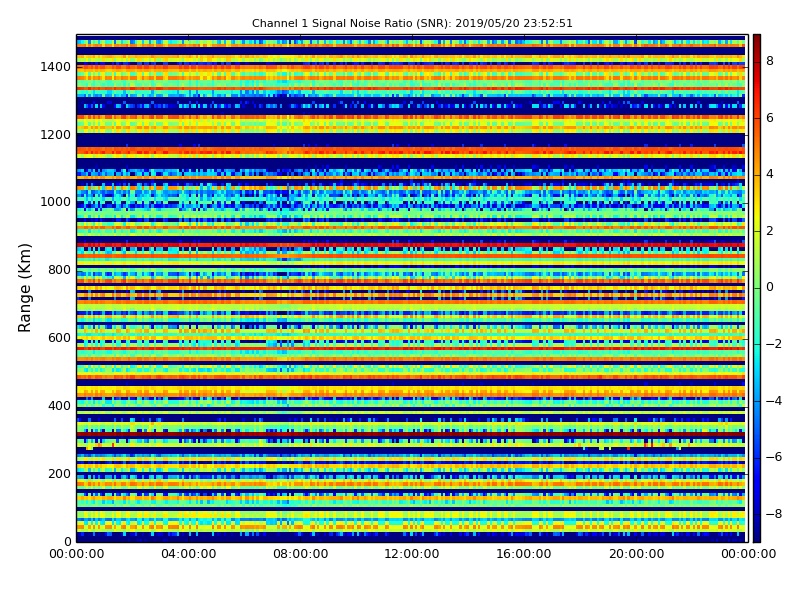Screen dimensions: 800x600
Task: Click the colorbar value −4 label
Action: pyautogui.click(x=773, y=401)
